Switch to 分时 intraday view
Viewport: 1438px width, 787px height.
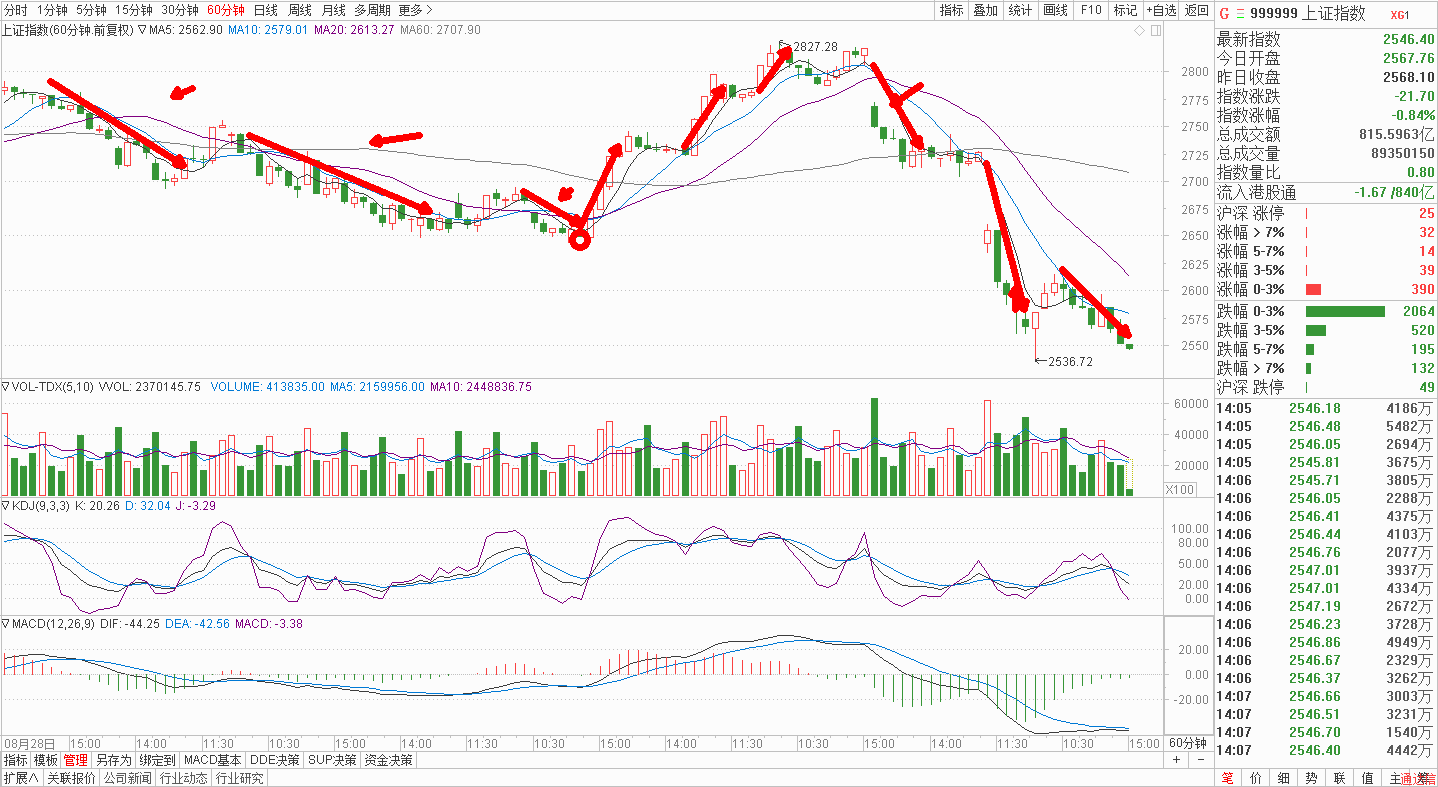pyautogui.click(x=15, y=10)
